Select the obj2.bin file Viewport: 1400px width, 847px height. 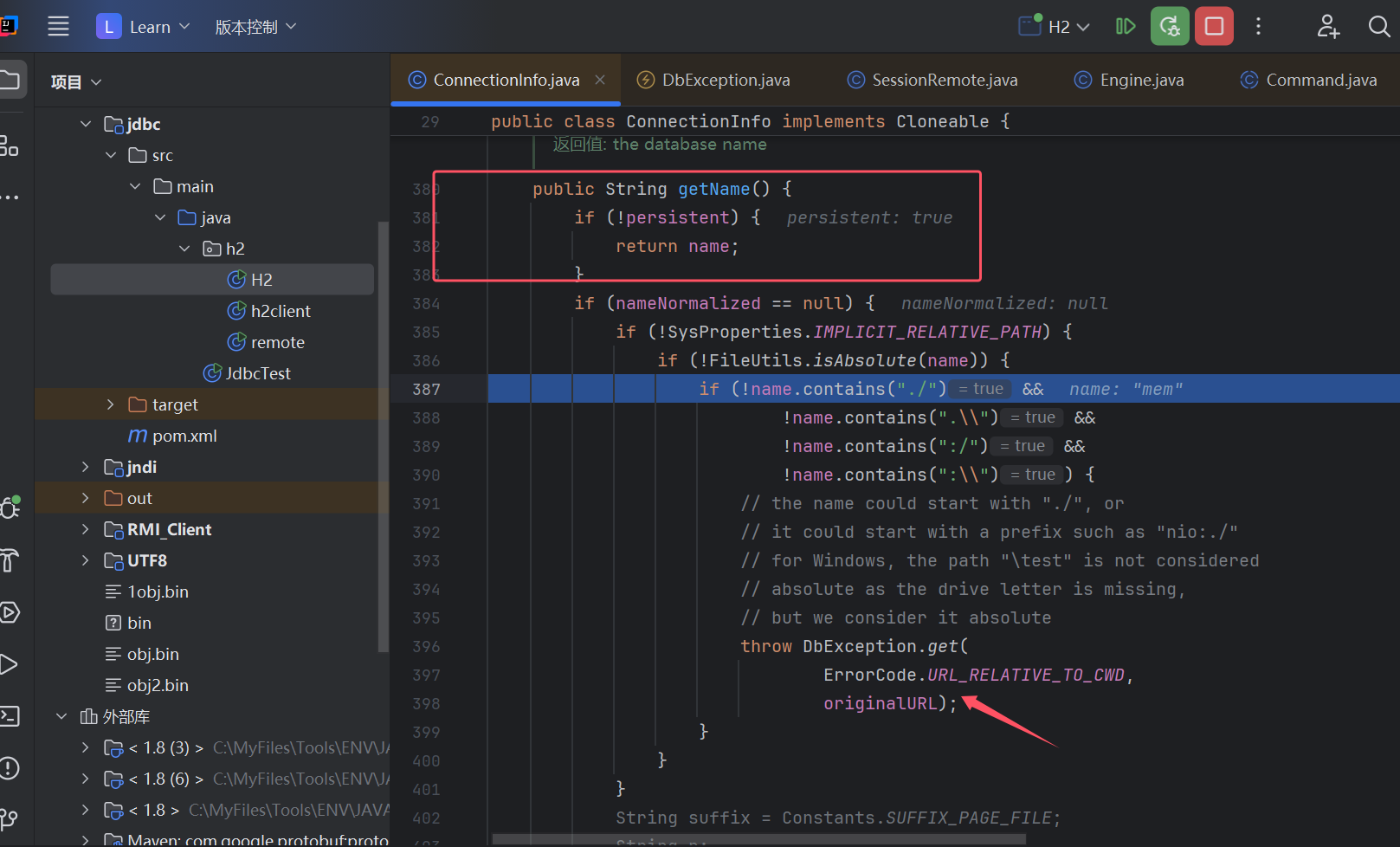(x=146, y=685)
